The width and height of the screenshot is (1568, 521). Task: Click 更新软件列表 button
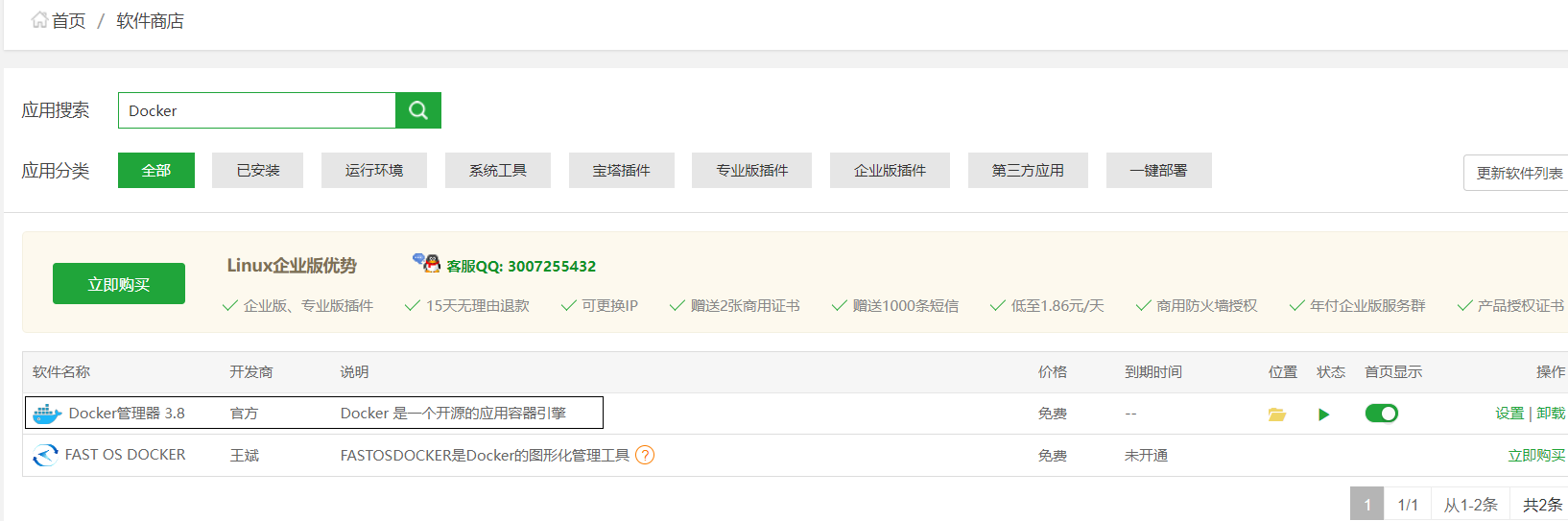[x=1518, y=173]
